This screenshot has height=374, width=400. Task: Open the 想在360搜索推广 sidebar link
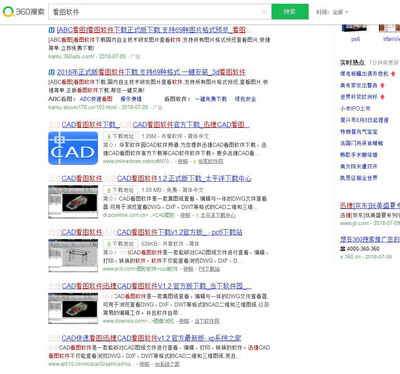pyautogui.click(x=370, y=239)
